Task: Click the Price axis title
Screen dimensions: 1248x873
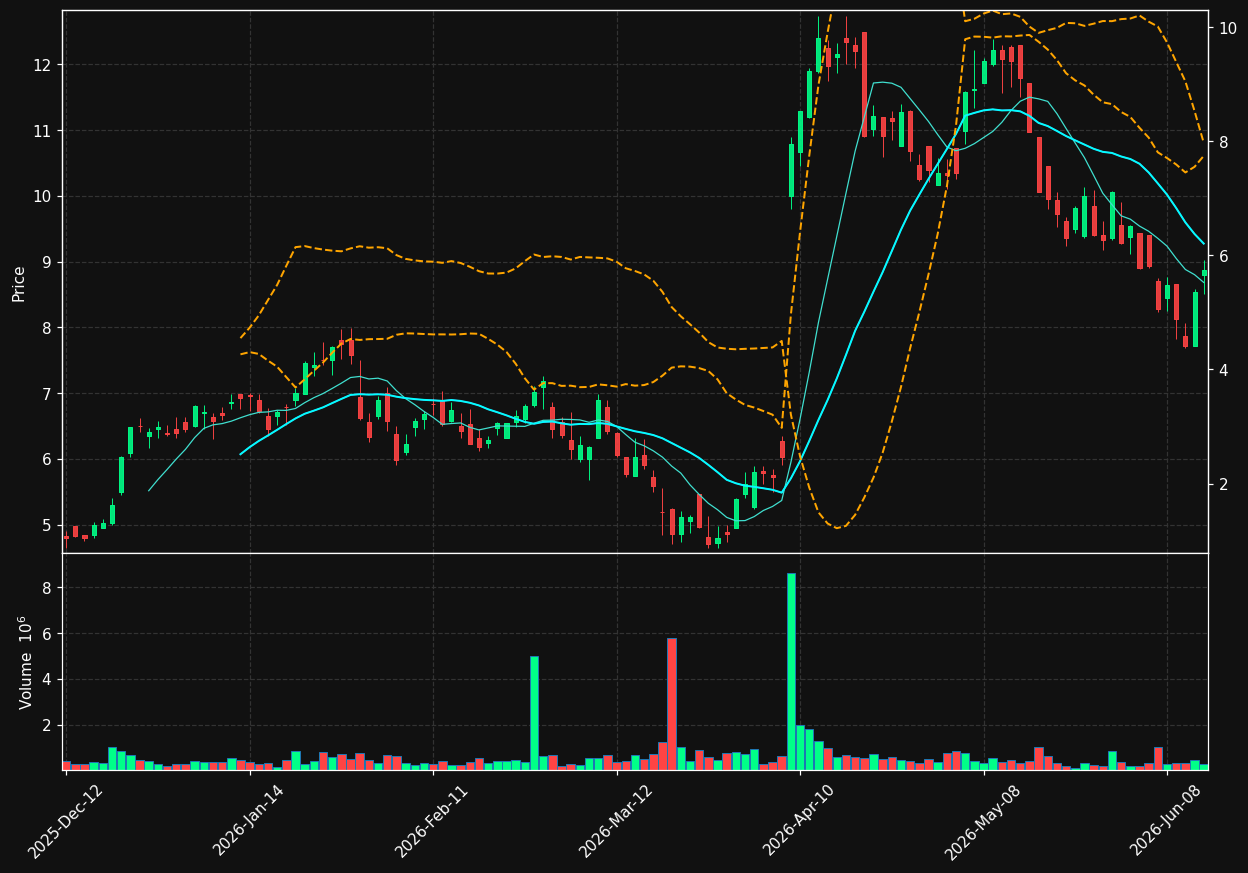Action: click(x=19, y=283)
